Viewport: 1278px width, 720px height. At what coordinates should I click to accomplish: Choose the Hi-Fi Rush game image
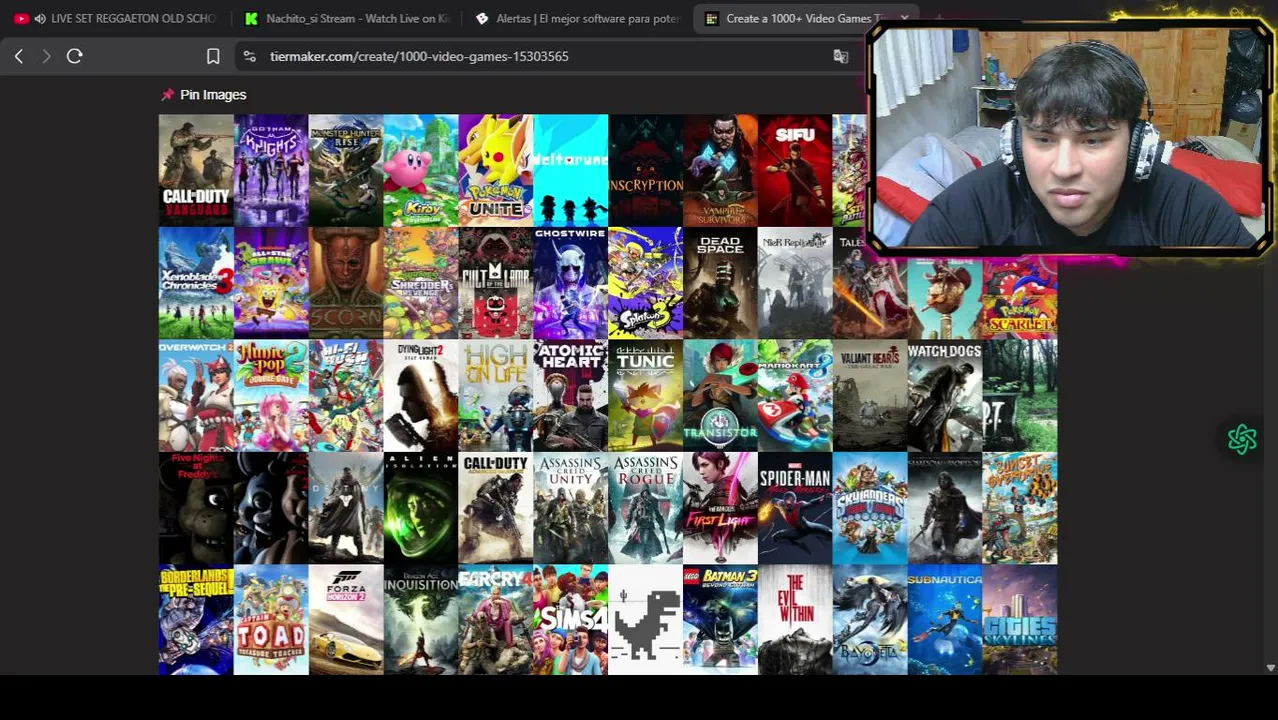(346, 396)
